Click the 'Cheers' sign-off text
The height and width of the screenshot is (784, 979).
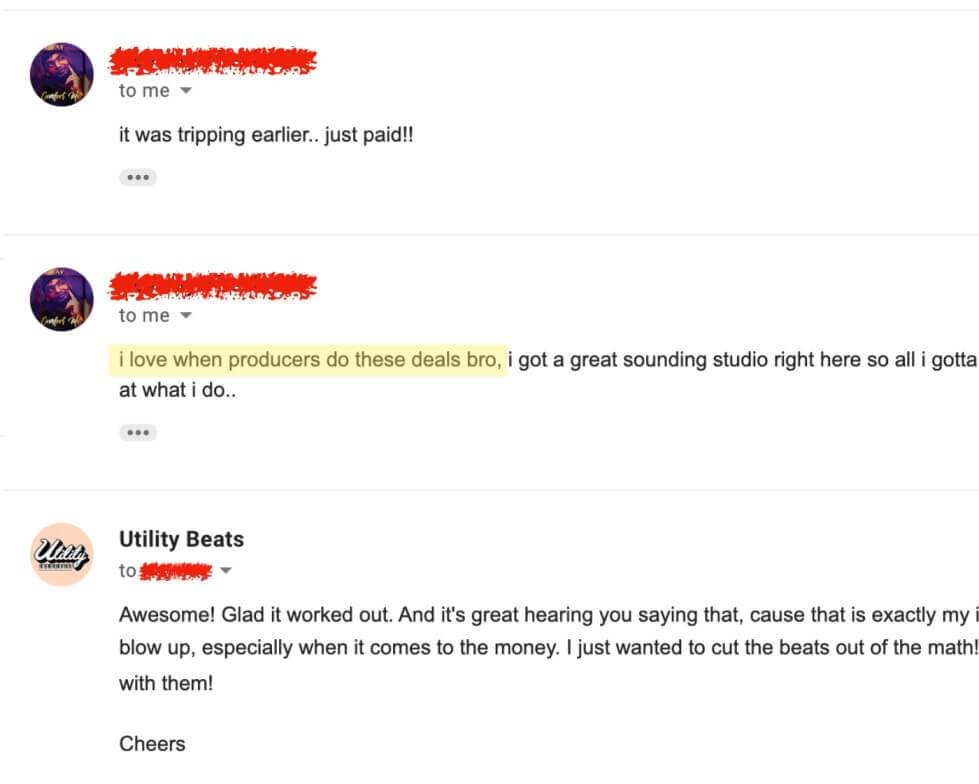click(152, 744)
